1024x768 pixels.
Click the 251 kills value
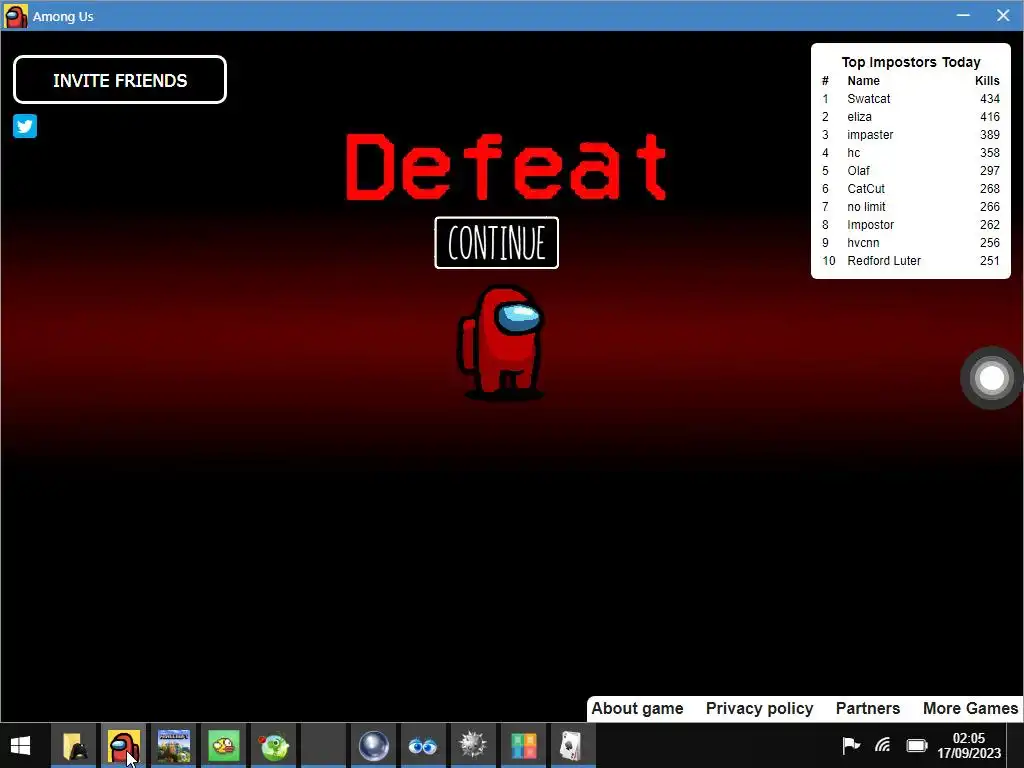click(989, 261)
